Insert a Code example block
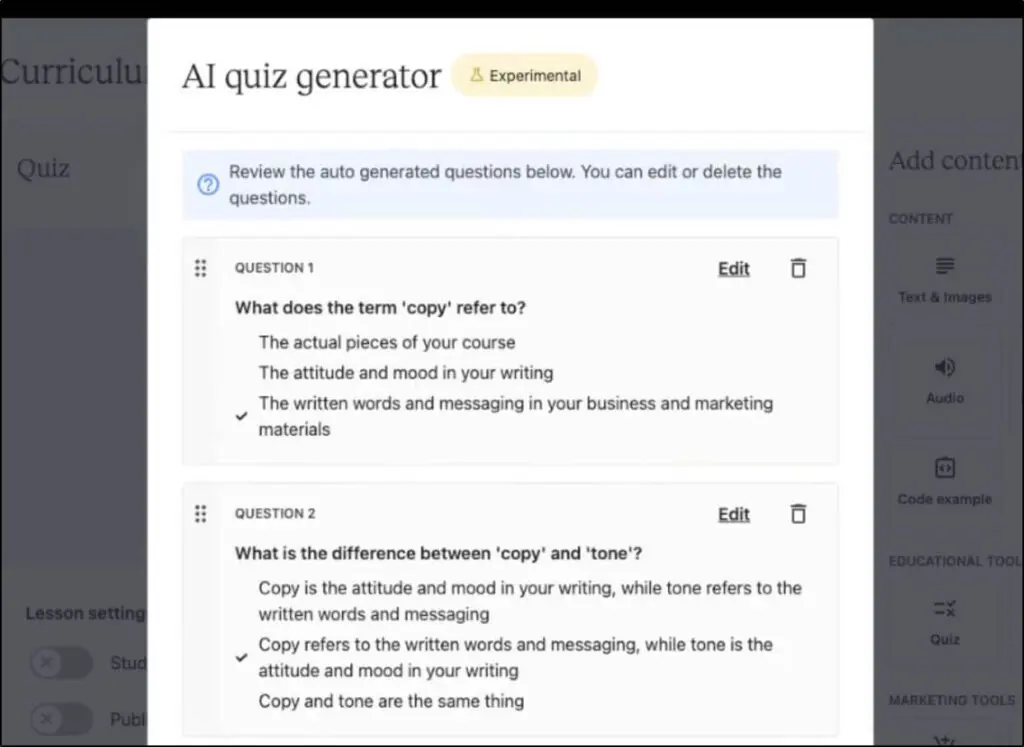Screen dimensions: 1024x747 pos(944,483)
